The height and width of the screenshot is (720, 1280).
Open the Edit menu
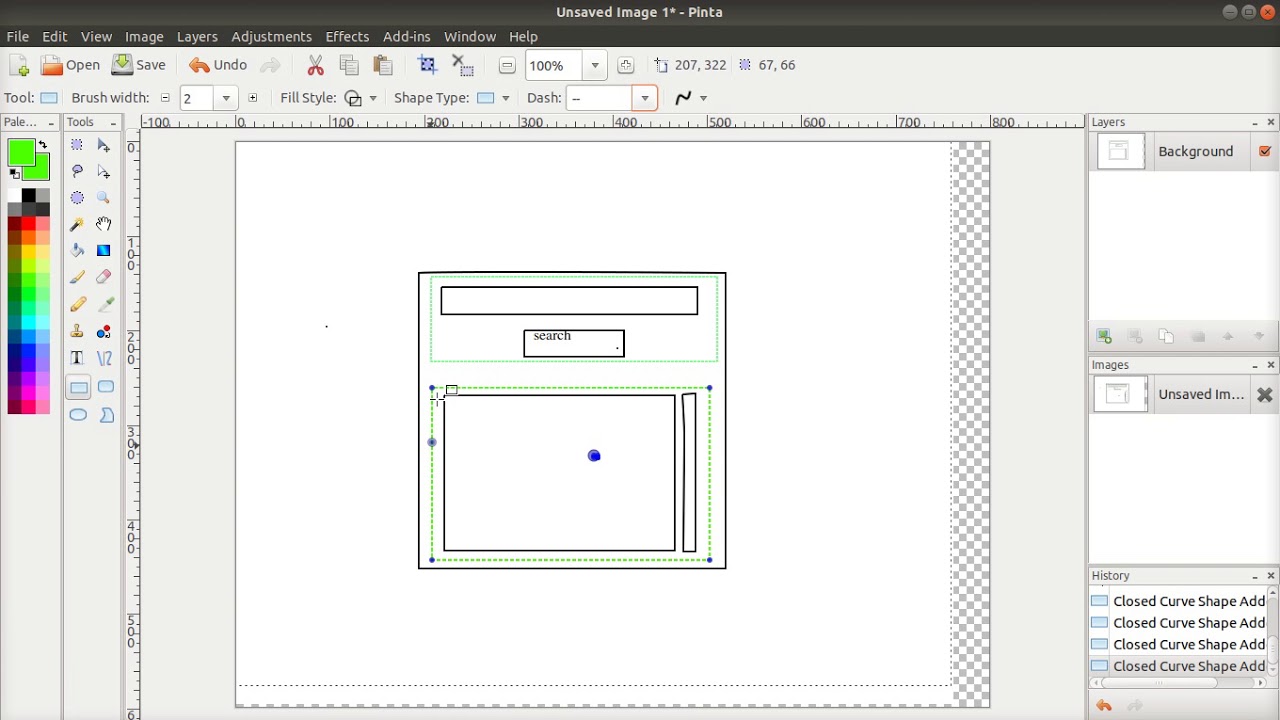point(55,36)
